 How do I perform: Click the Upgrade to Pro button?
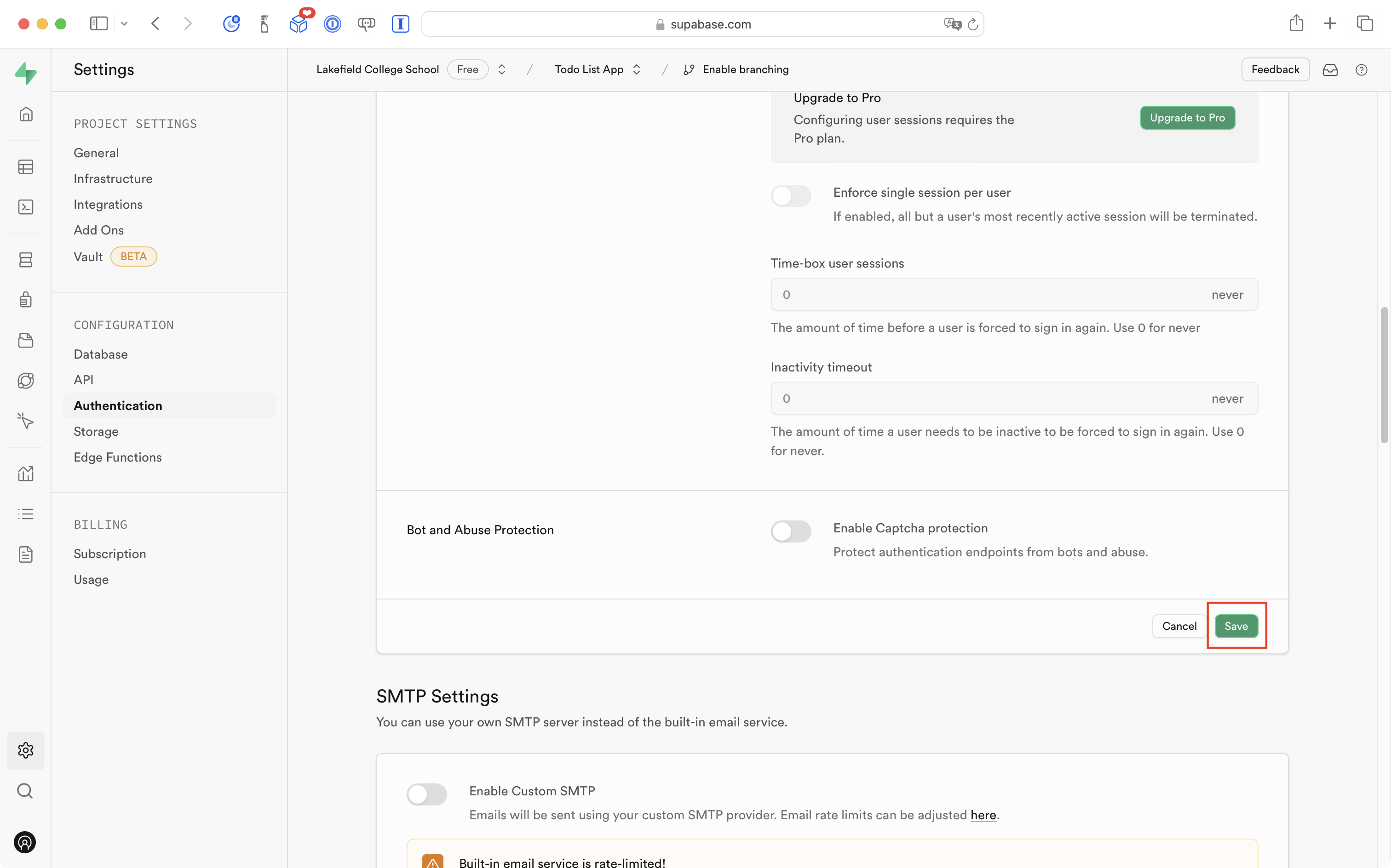point(1187,118)
